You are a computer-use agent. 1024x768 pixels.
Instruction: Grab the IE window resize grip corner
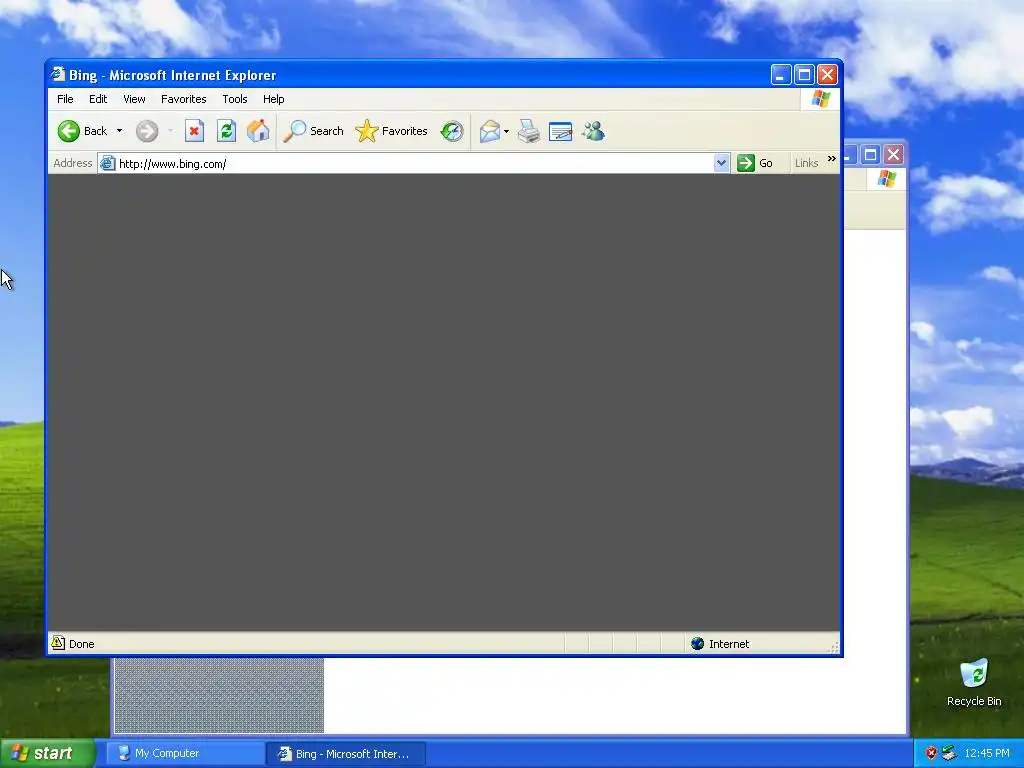pos(834,647)
